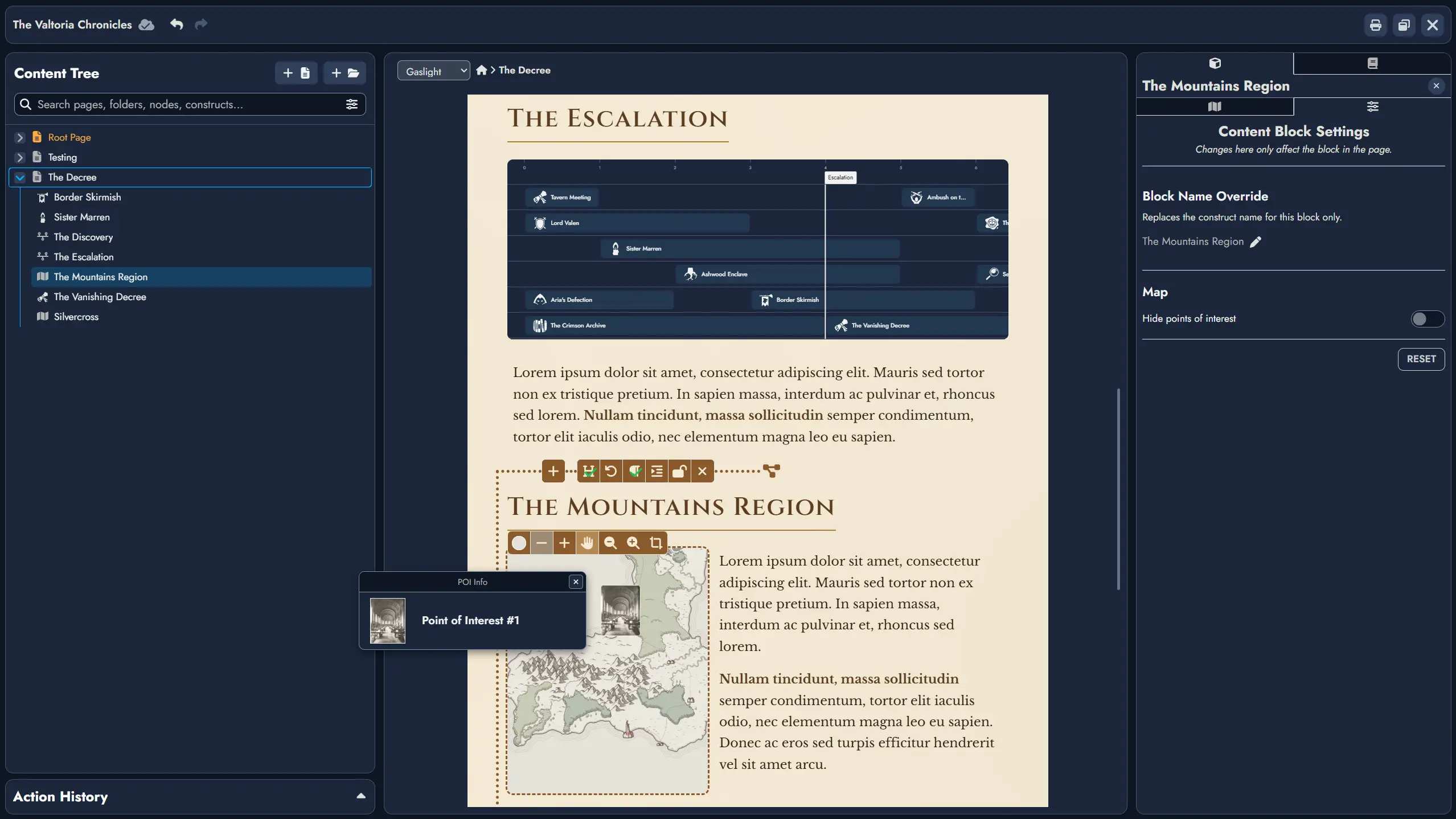The width and height of the screenshot is (1456, 819).
Task: Click Point of Interest #1 label
Action: pyautogui.click(x=470, y=620)
